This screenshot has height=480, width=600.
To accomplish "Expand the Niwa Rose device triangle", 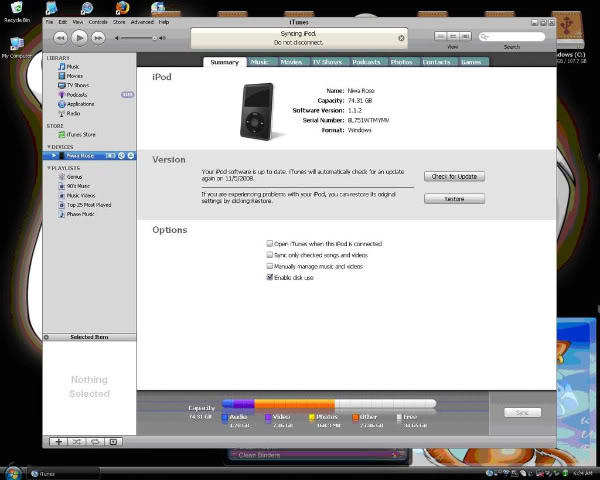I will (x=54, y=155).
